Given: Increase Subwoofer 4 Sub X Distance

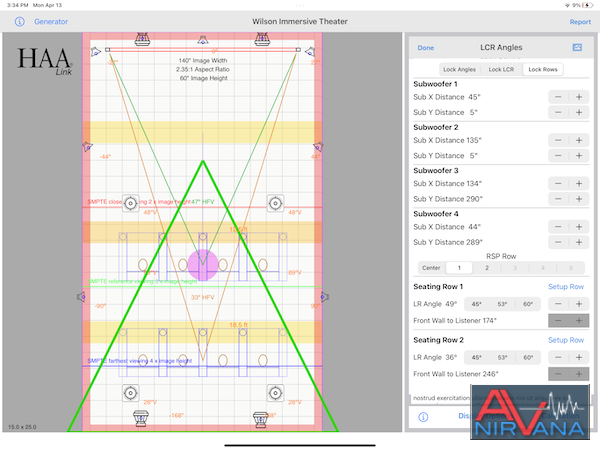Looking at the screenshot, I should [579, 227].
